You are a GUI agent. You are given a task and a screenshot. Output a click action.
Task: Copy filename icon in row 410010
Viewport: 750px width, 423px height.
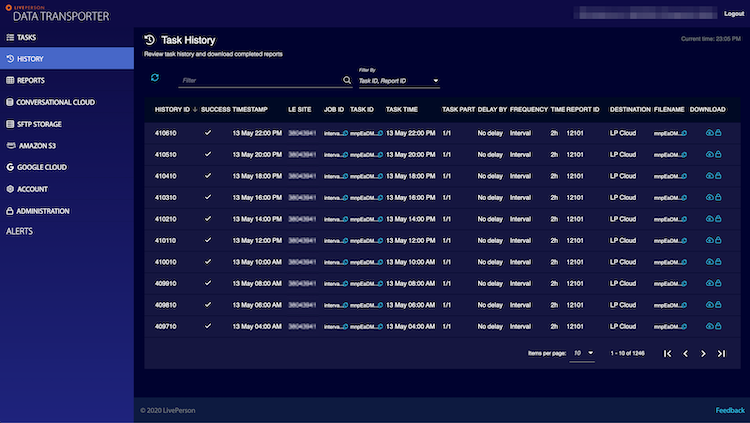(x=684, y=262)
